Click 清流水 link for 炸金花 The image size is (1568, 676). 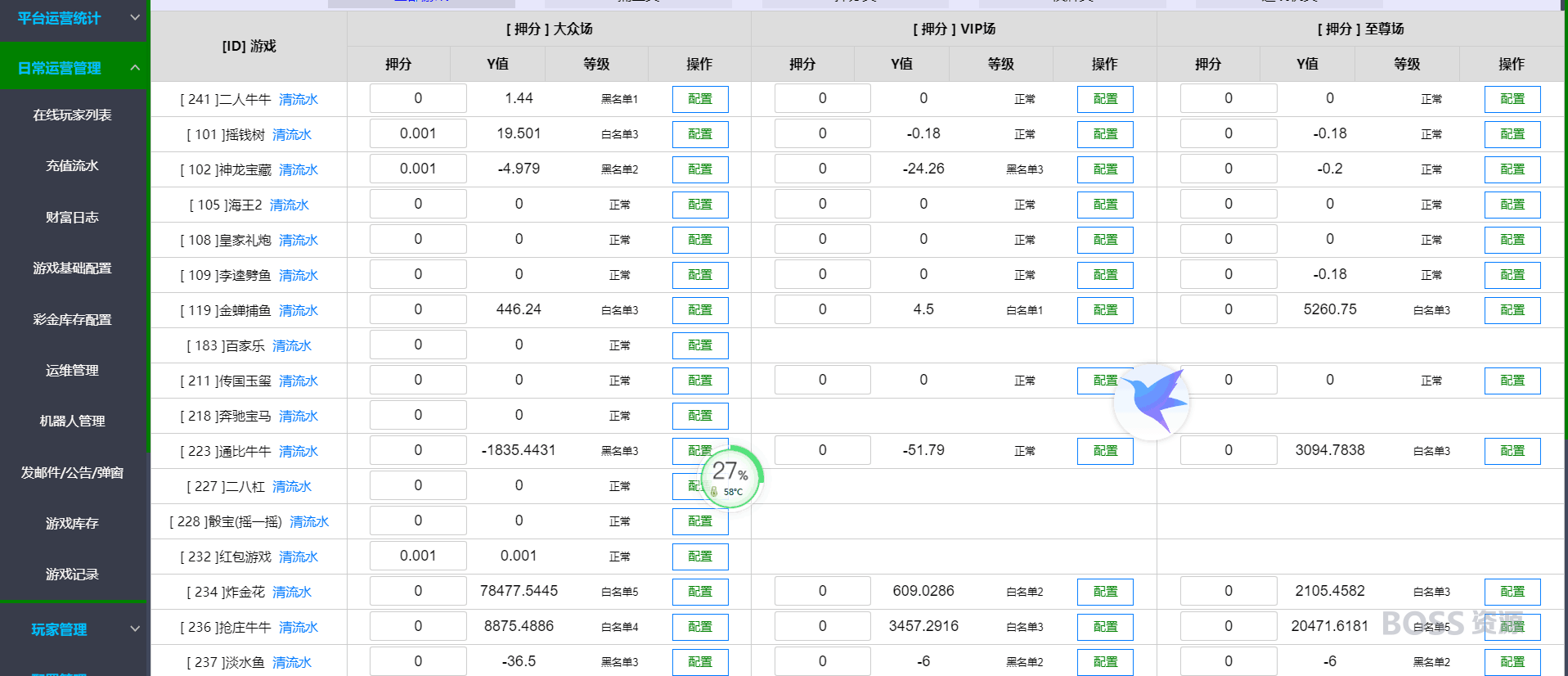292,593
